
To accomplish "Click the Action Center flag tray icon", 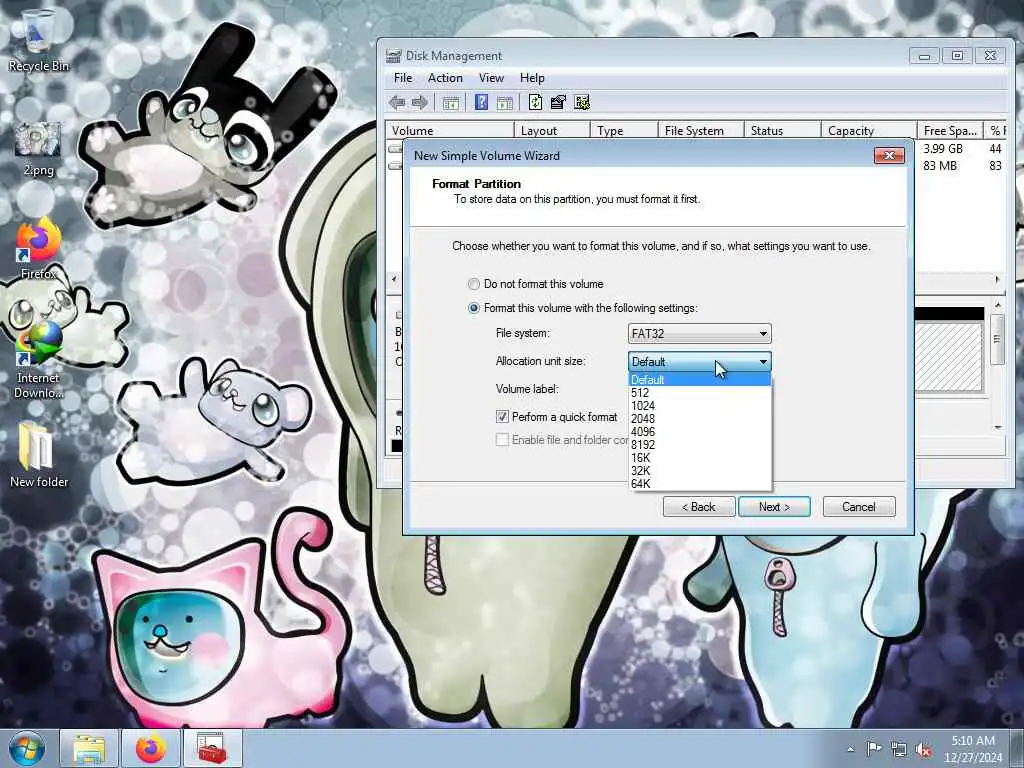I will [x=874, y=748].
